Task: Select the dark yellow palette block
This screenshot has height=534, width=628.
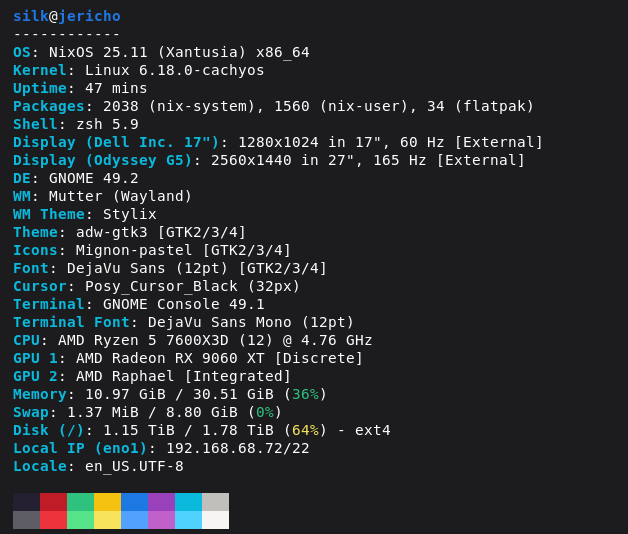Action: 107,502
